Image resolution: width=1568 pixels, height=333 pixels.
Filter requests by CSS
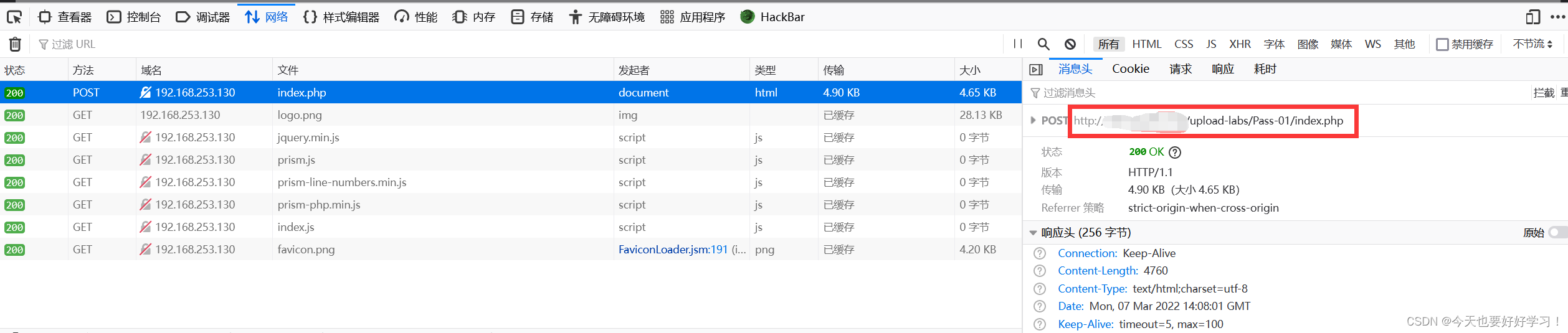(1184, 44)
